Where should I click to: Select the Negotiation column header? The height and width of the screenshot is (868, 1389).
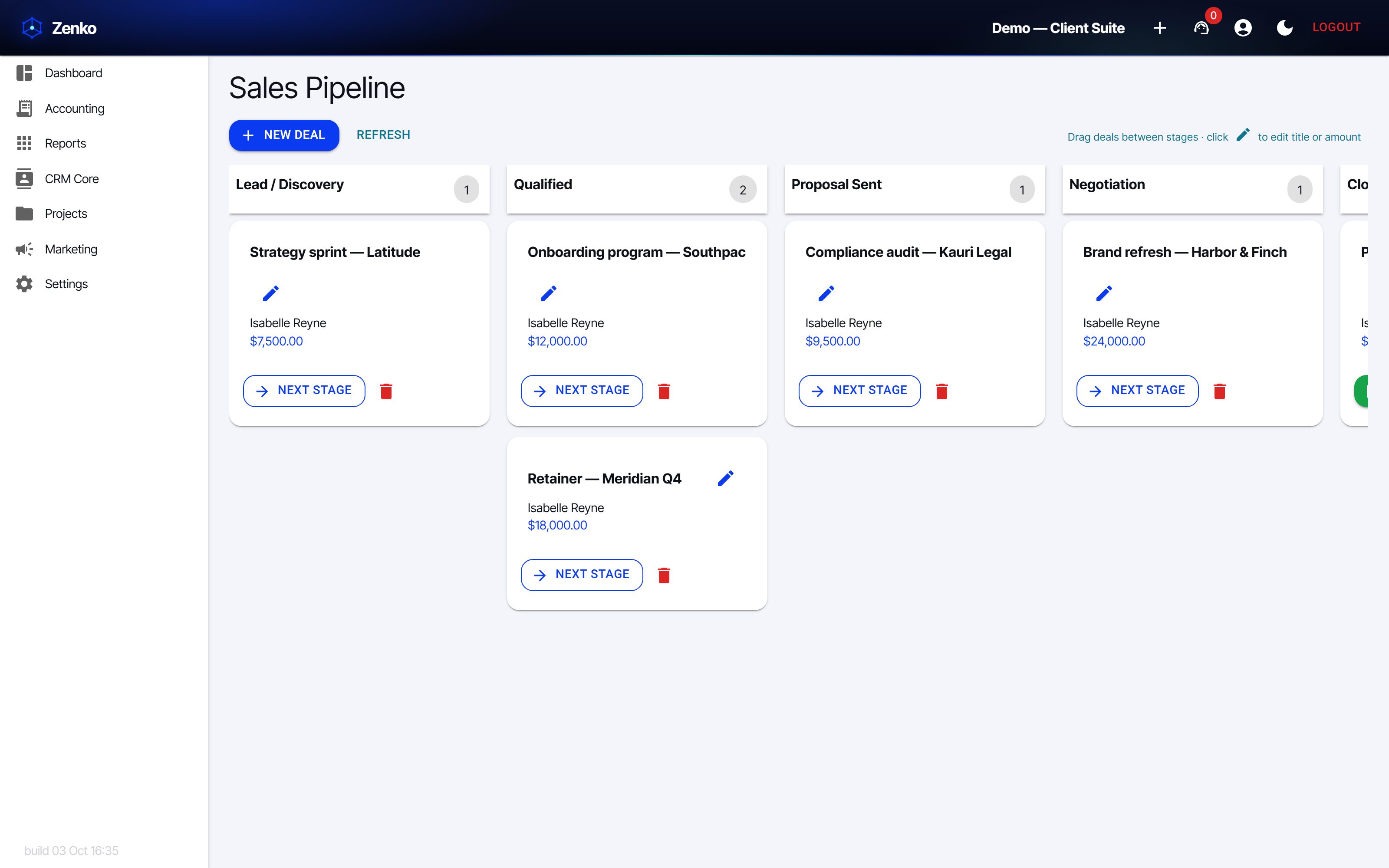1193,190
